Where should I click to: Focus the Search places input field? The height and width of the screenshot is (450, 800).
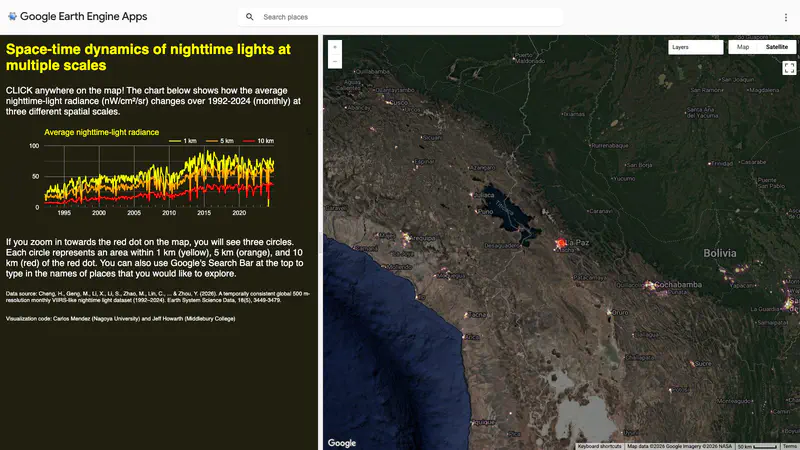tap(400, 17)
